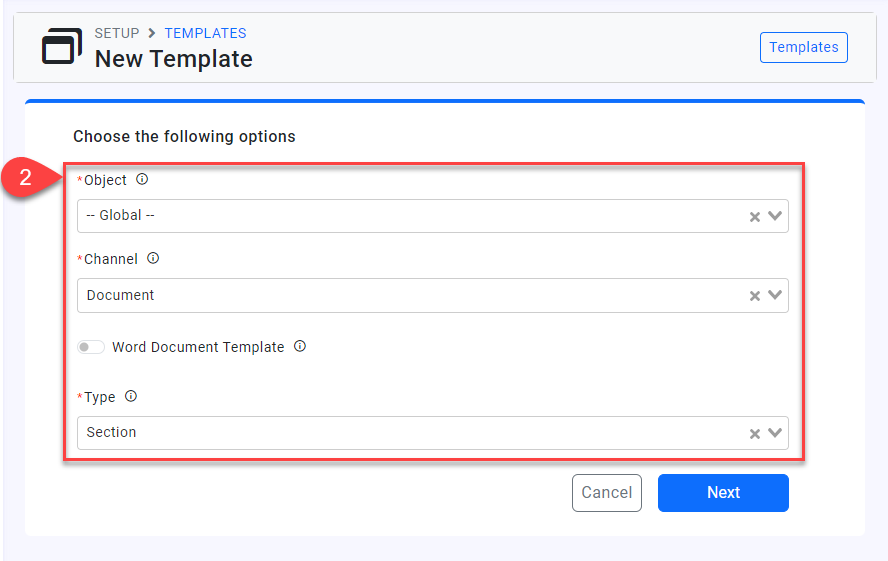Image resolution: width=888 pixels, height=561 pixels.
Task: Open the Channel dropdown chevron
Action: pos(775,296)
